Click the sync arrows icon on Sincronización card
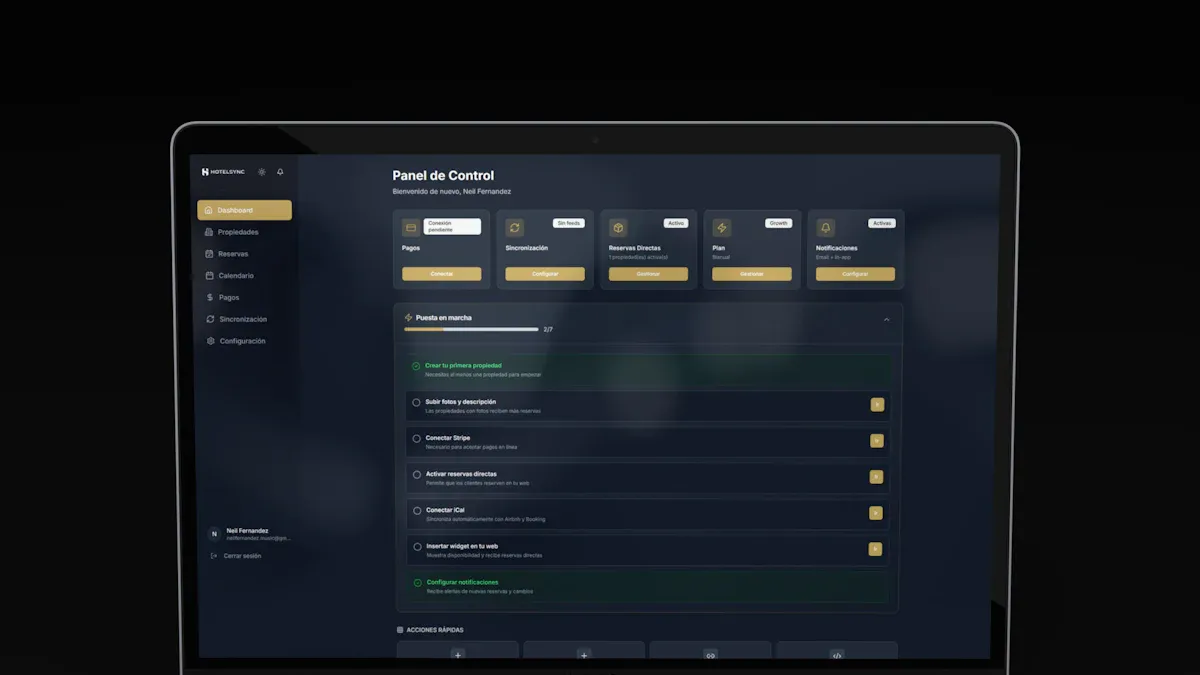The height and width of the screenshot is (675, 1200). point(515,228)
